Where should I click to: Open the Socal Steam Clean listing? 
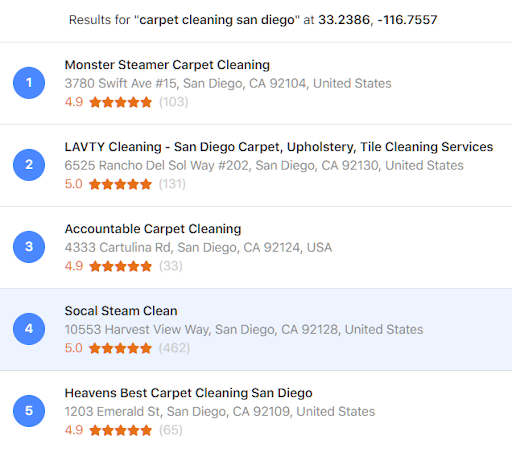pos(121,311)
